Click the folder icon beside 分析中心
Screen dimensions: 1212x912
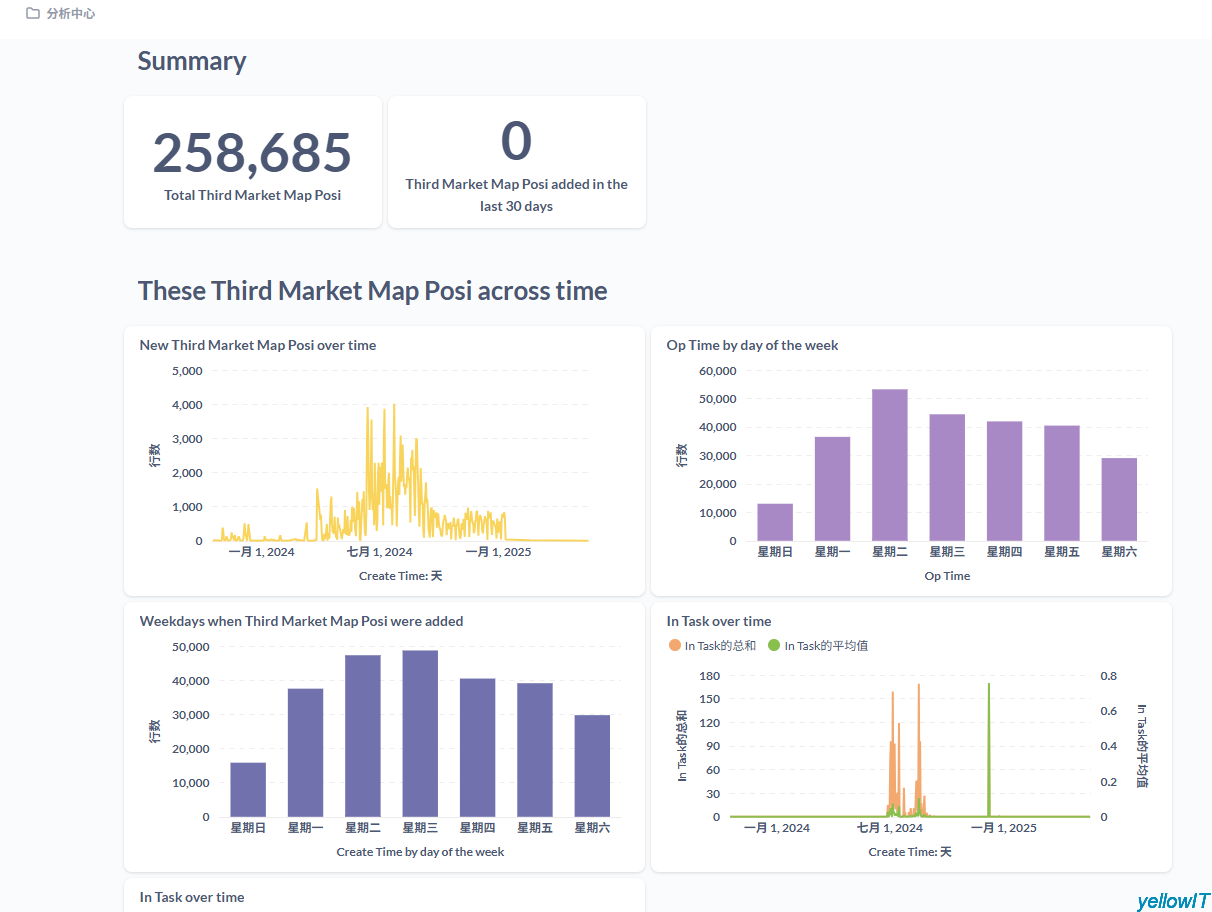[x=33, y=14]
